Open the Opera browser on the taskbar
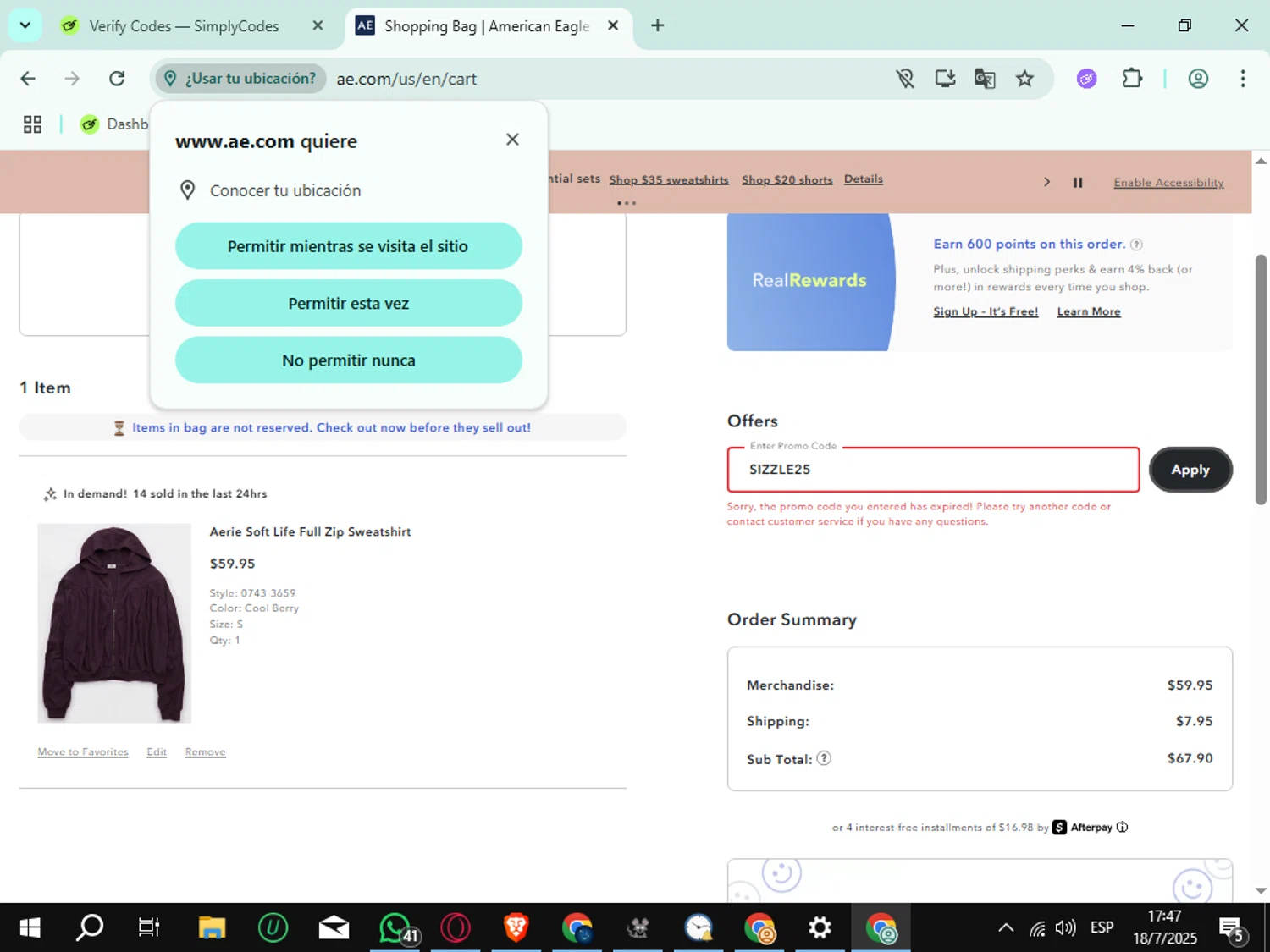Viewport: 1270px width, 952px height. (x=456, y=927)
